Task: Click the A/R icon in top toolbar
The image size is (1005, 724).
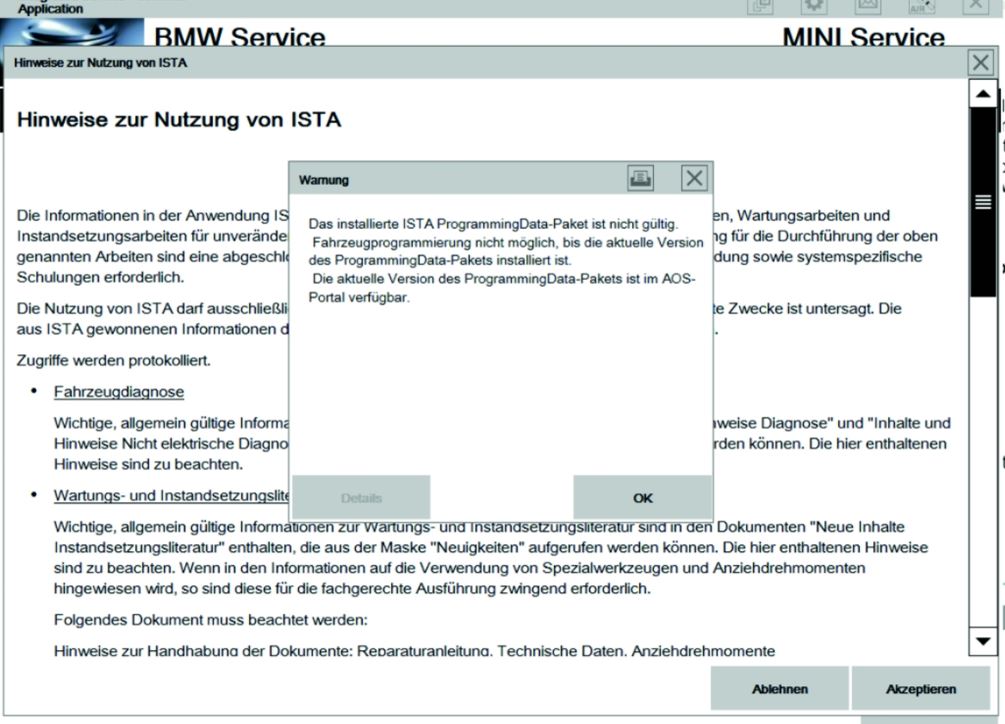Action: 922,7
